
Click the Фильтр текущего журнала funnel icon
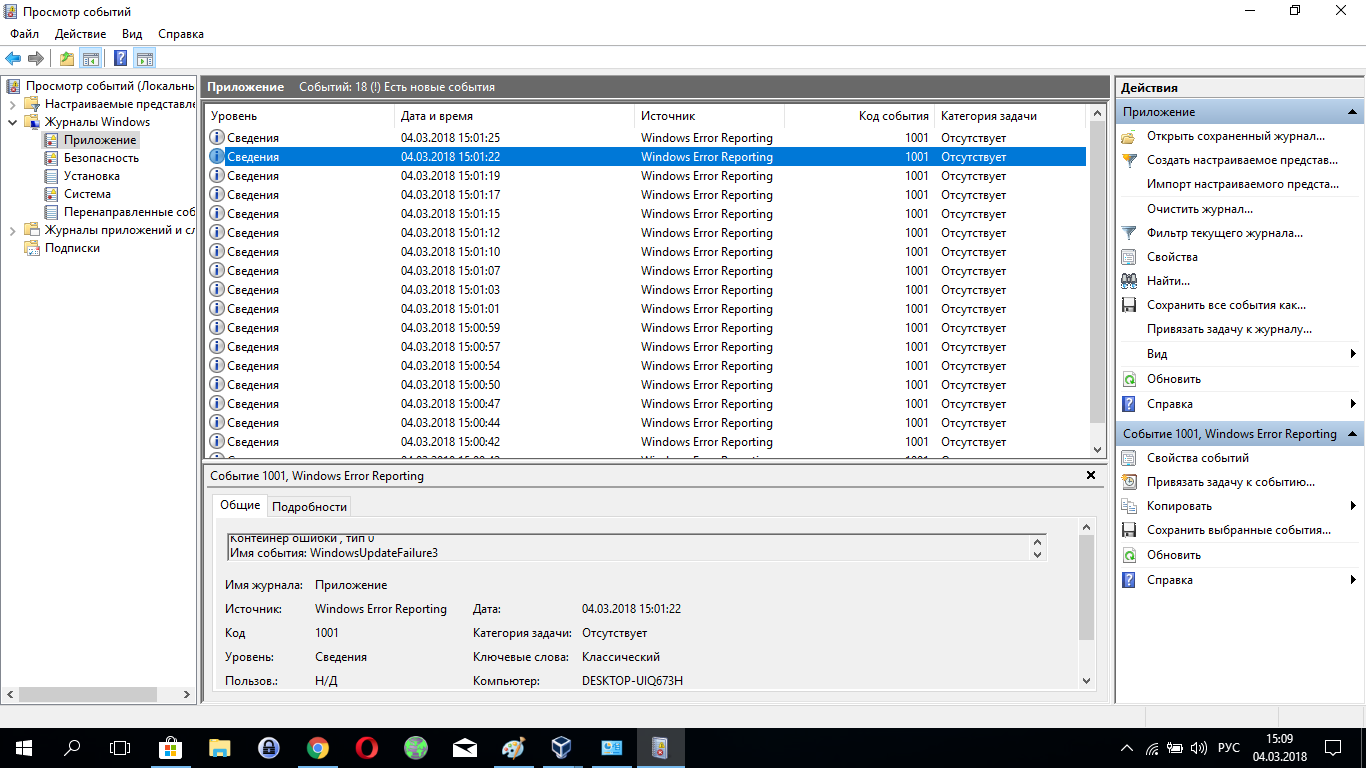[x=1129, y=233]
